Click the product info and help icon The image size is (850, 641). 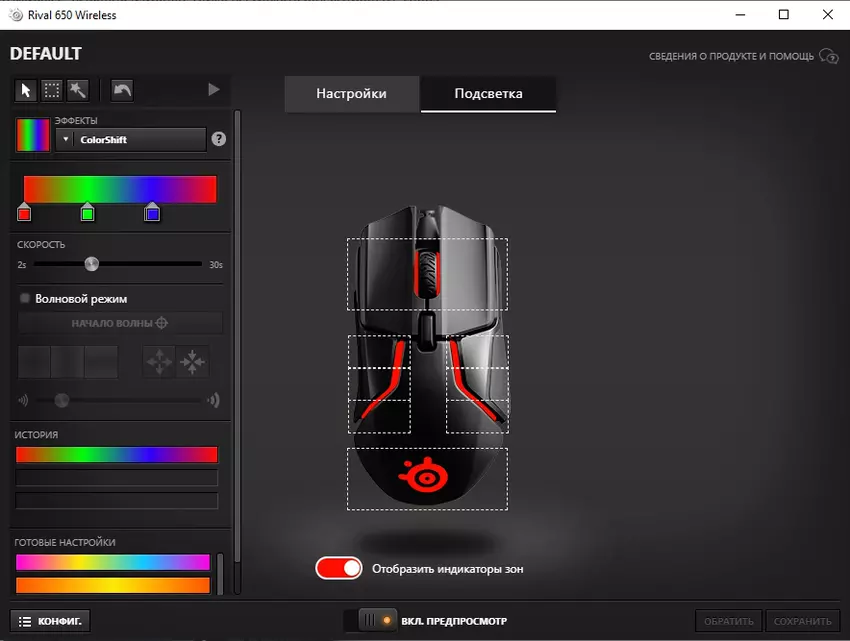pyautogui.click(x=828, y=56)
